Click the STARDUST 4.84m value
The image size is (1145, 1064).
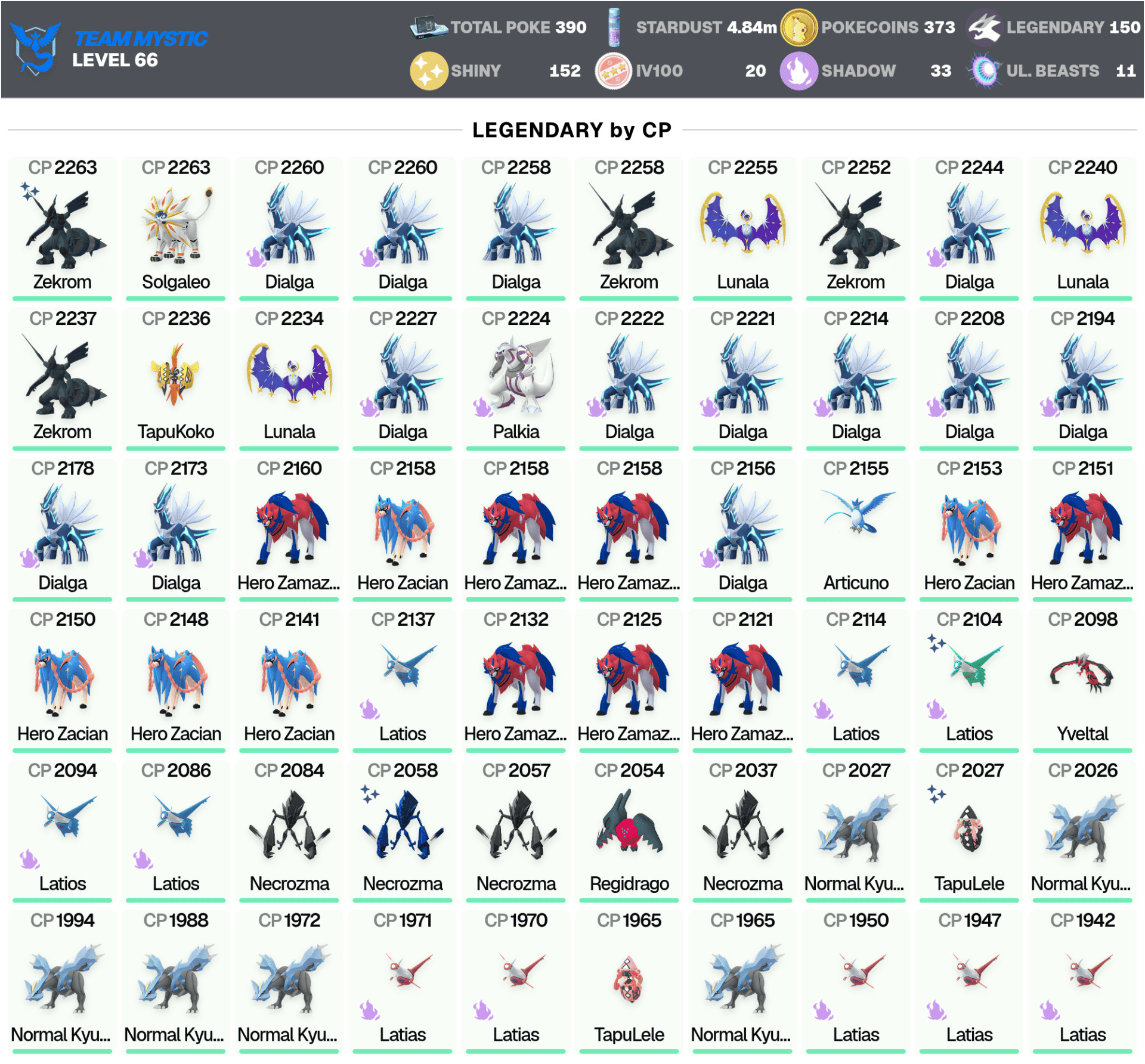(x=707, y=27)
